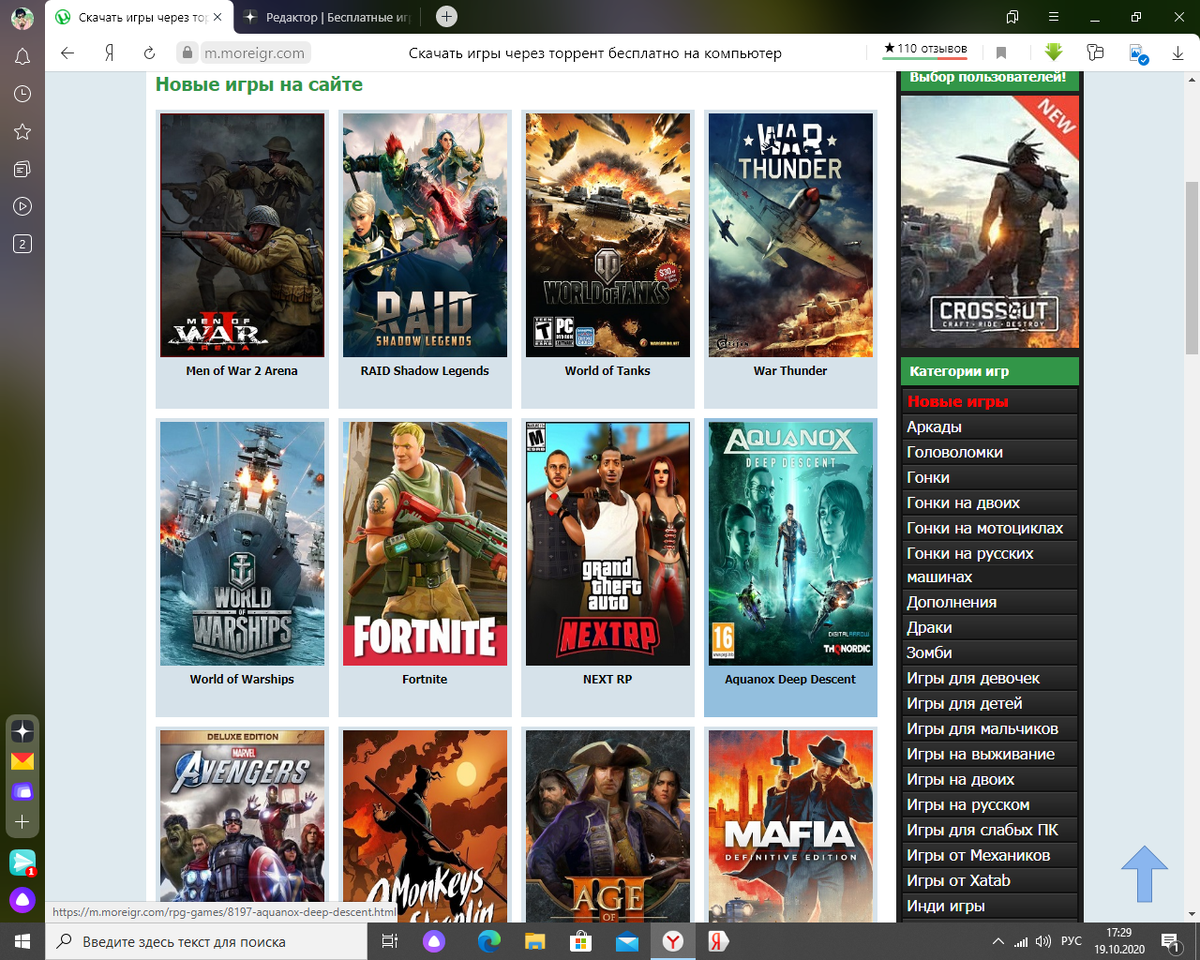Switch to the 'Редактор' tab
Viewport: 1200px width, 960px height.
click(326, 17)
